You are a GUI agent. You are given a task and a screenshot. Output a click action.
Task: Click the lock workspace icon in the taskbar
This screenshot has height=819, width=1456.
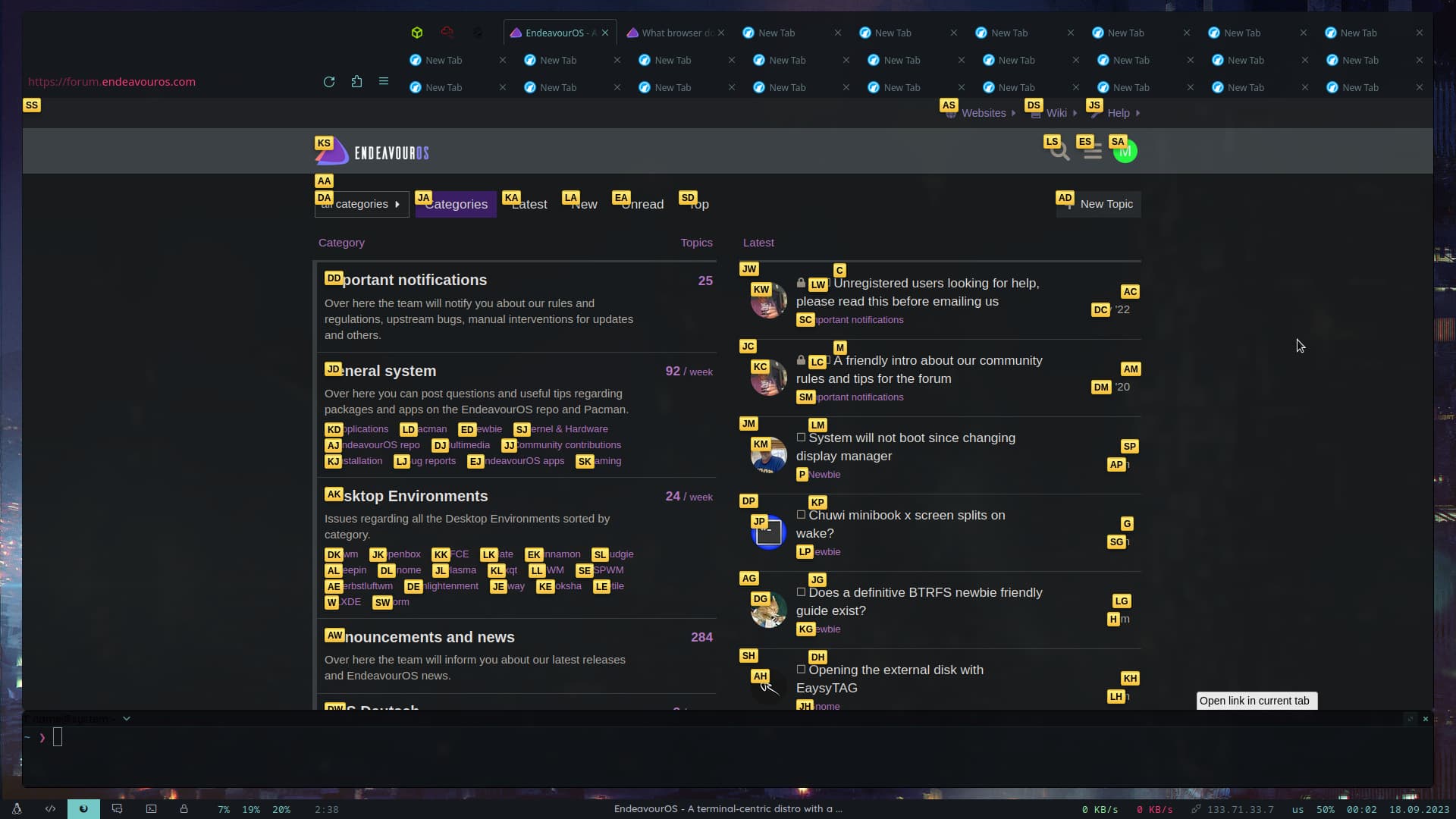(x=184, y=809)
